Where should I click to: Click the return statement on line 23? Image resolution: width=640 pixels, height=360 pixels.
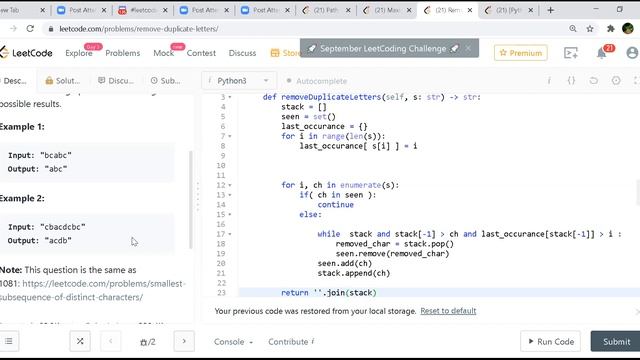tap(329, 293)
